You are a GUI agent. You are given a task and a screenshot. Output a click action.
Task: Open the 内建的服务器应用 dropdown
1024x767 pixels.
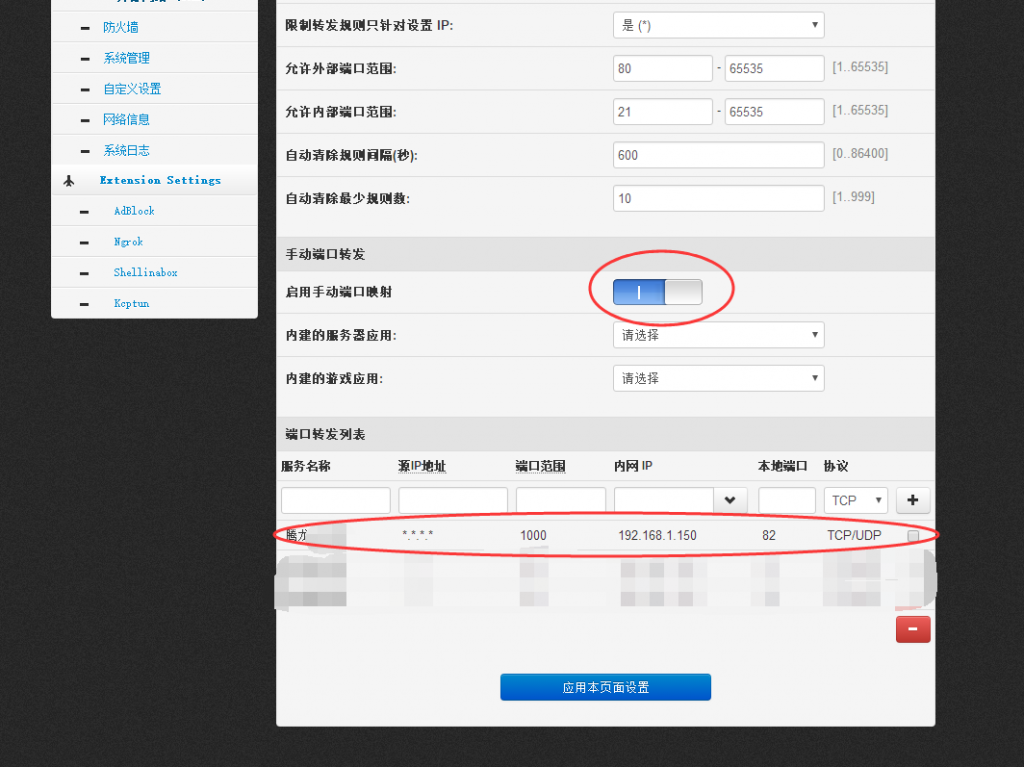click(718, 335)
